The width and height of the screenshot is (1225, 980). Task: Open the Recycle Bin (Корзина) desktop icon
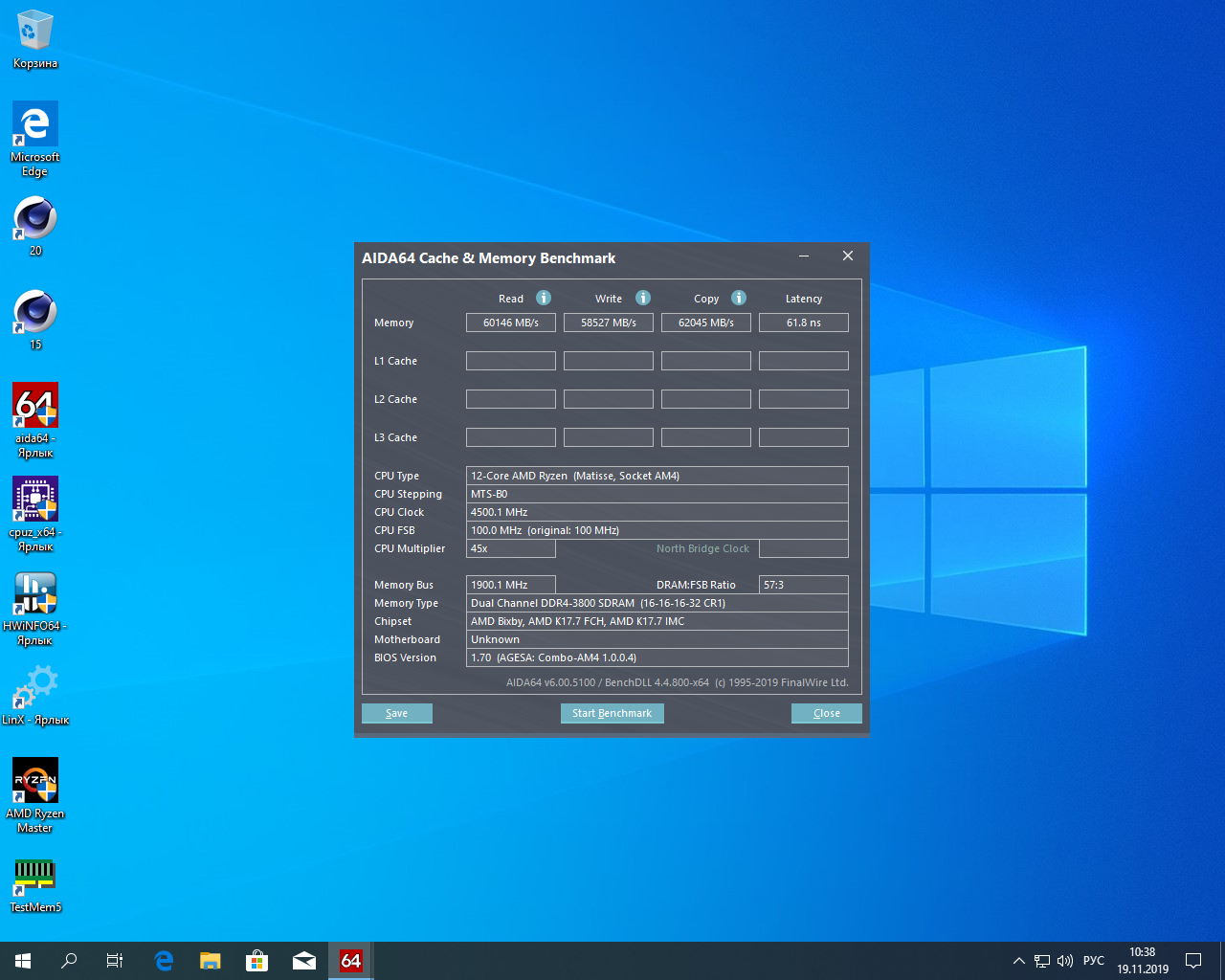click(35, 39)
